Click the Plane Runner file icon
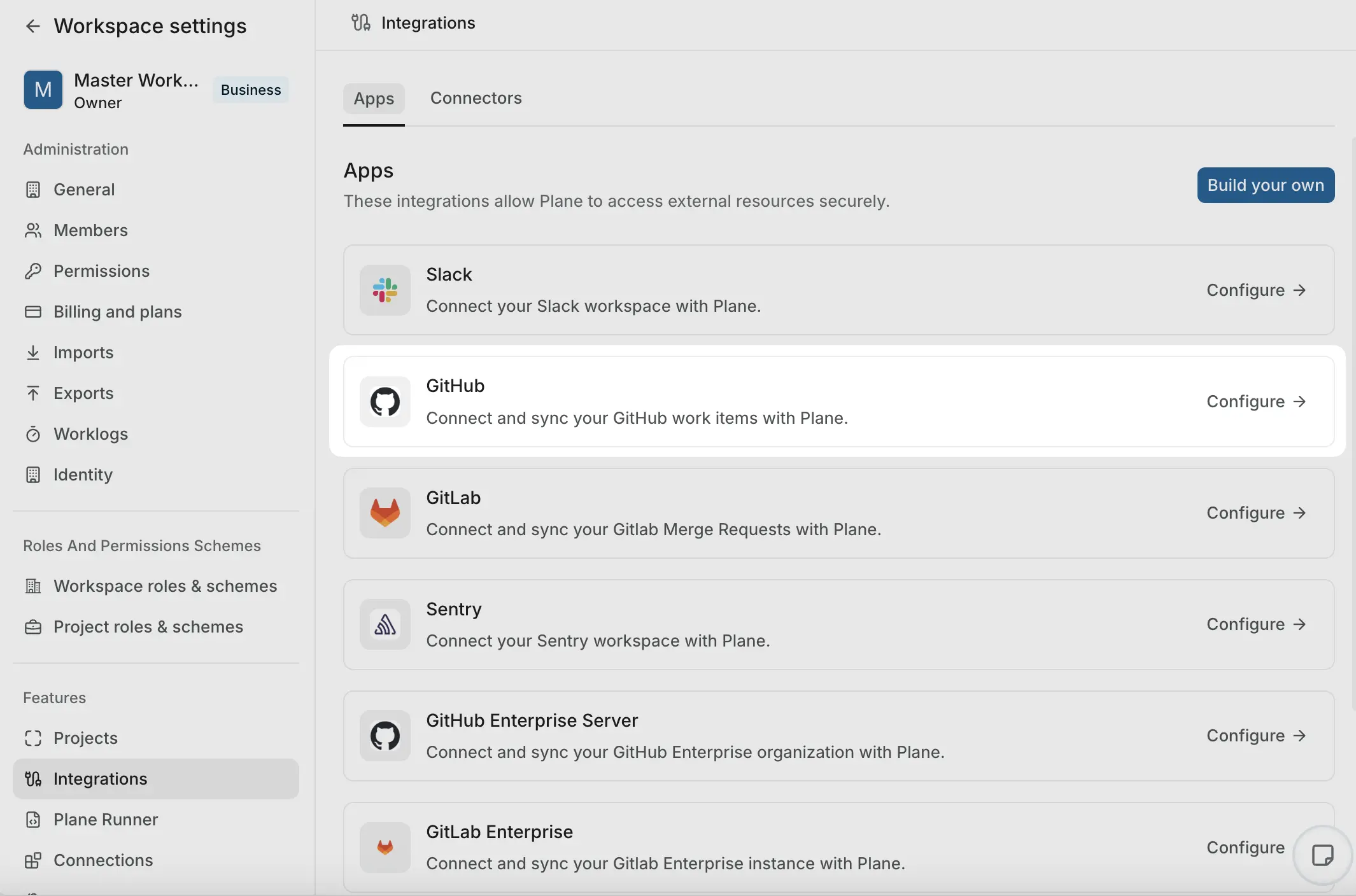 [33, 820]
